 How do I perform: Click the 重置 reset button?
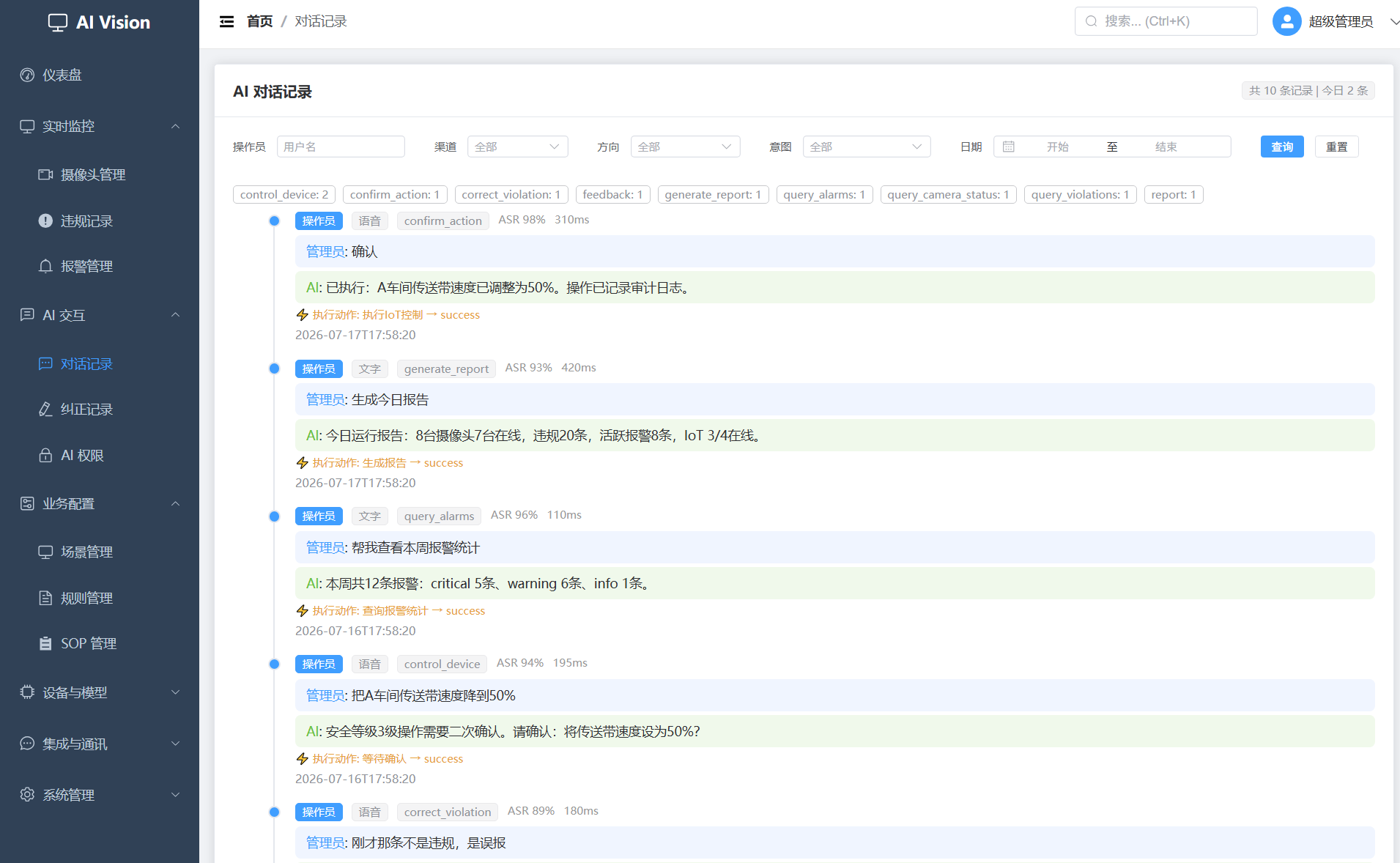(1336, 147)
